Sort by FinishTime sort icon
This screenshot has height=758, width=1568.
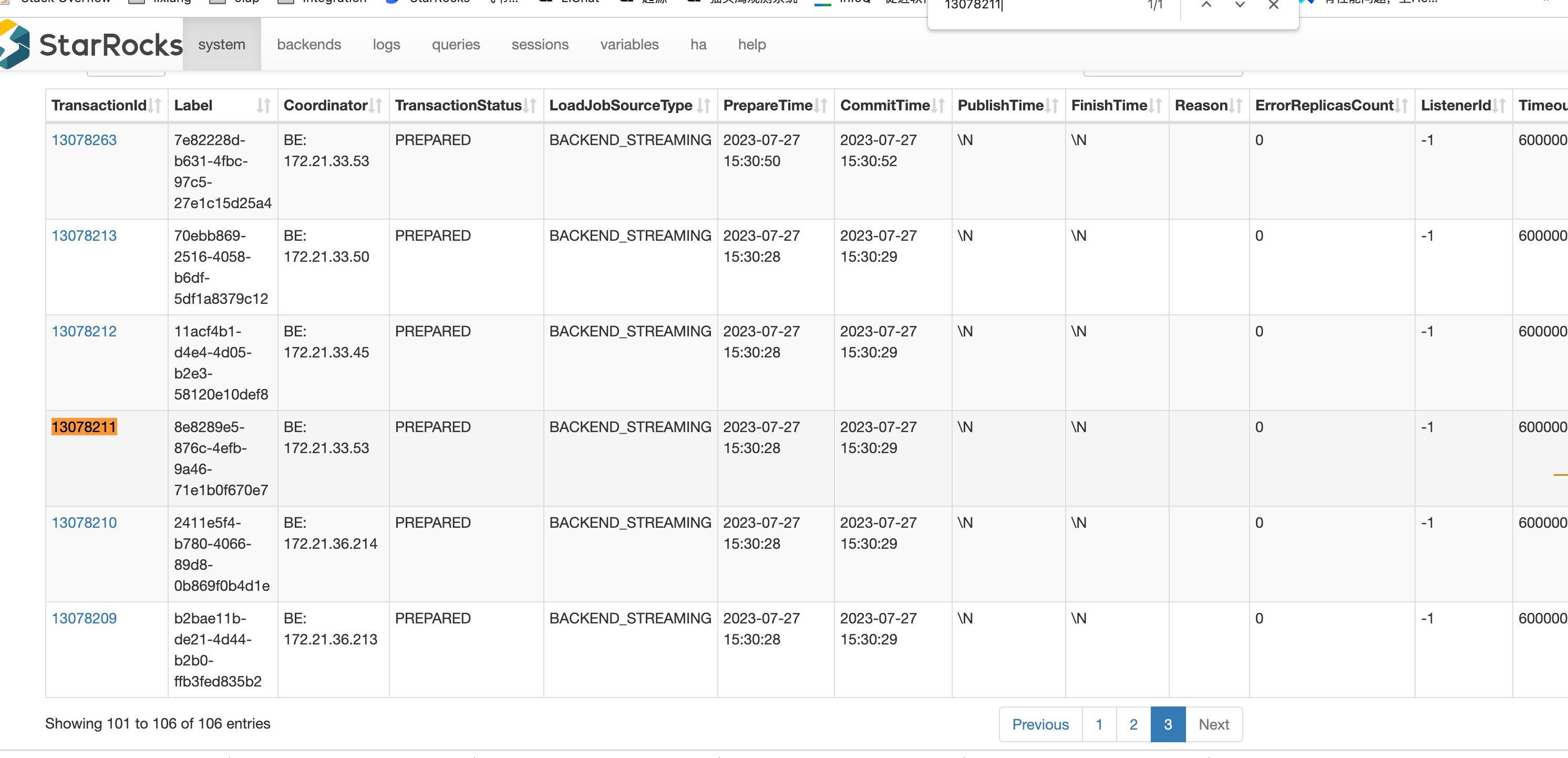(x=1156, y=106)
